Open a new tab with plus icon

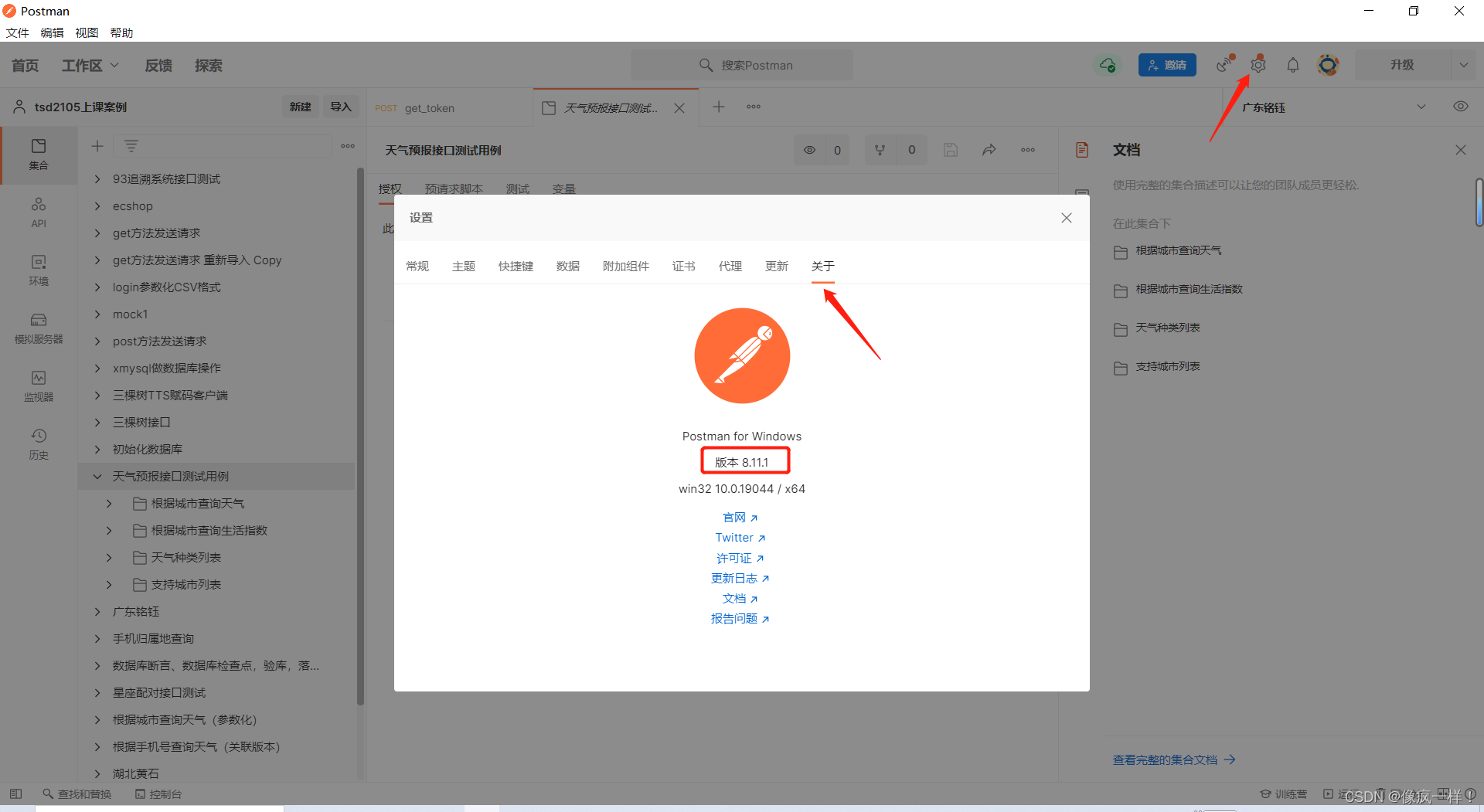coord(719,107)
